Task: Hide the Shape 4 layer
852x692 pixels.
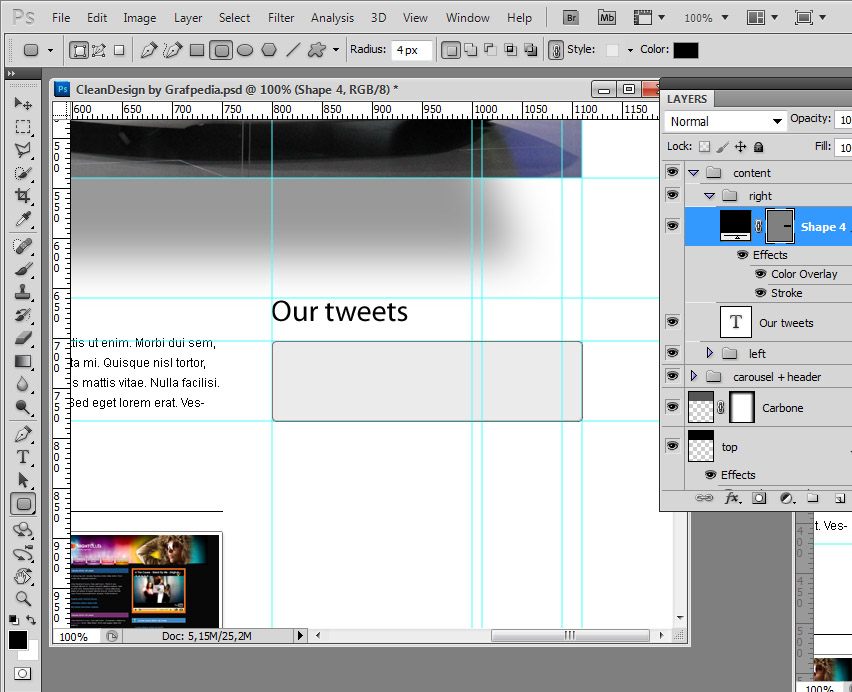Action: point(673,225)
